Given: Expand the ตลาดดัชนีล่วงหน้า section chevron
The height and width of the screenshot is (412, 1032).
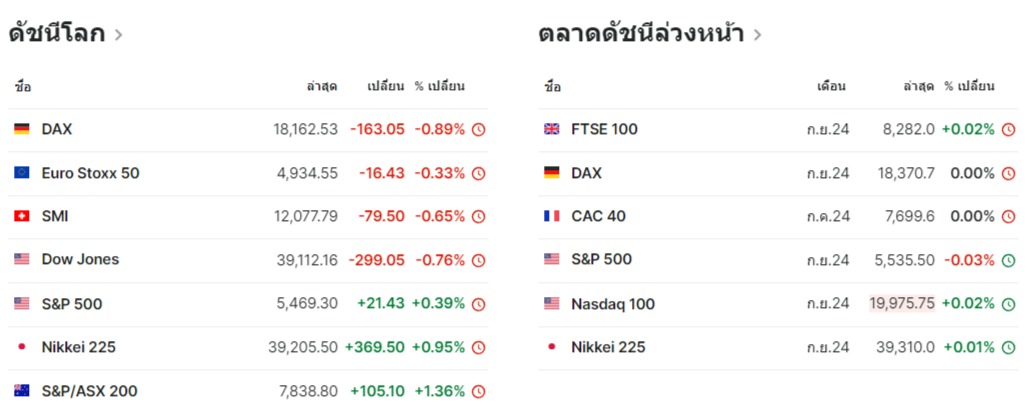Looking at the screenshot, I should 757,35.
